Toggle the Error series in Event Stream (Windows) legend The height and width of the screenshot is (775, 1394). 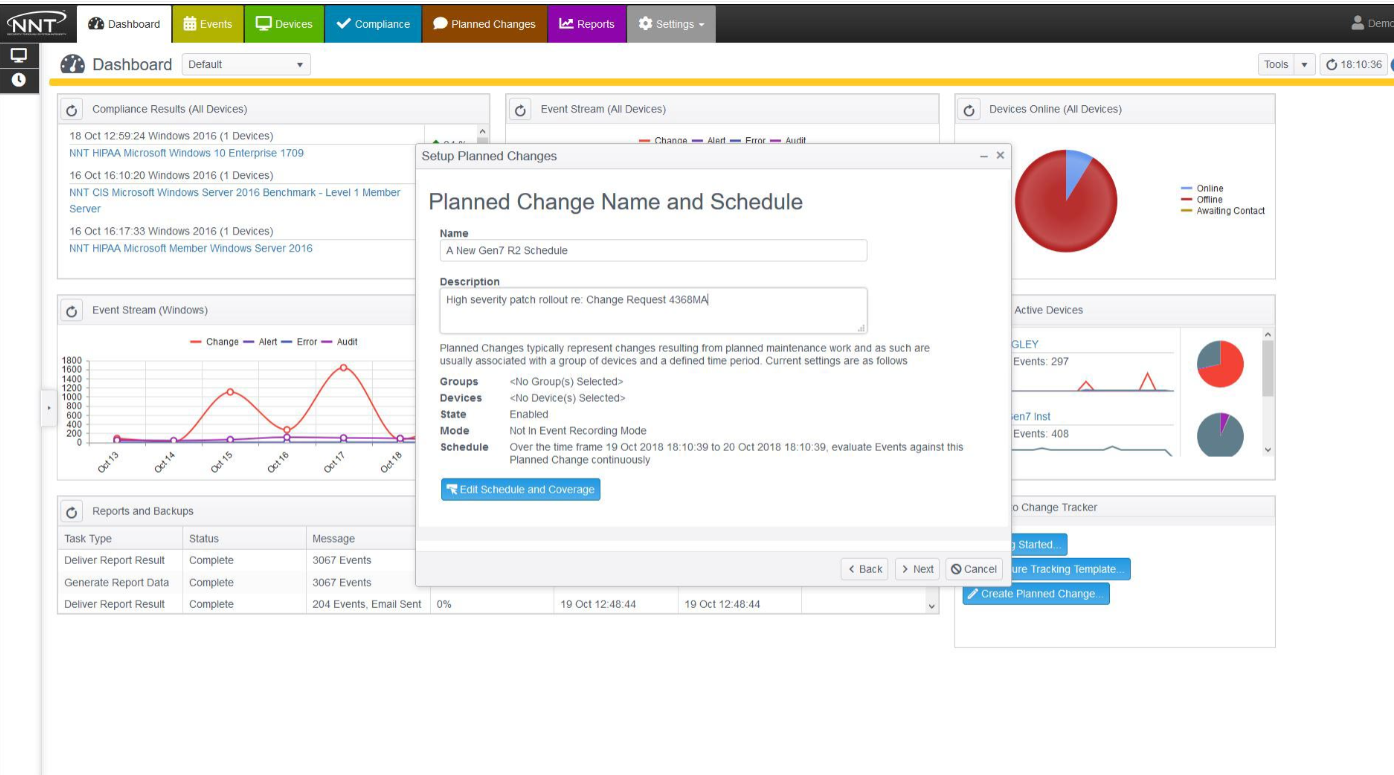pyautogui.click(x=300, y=342)
